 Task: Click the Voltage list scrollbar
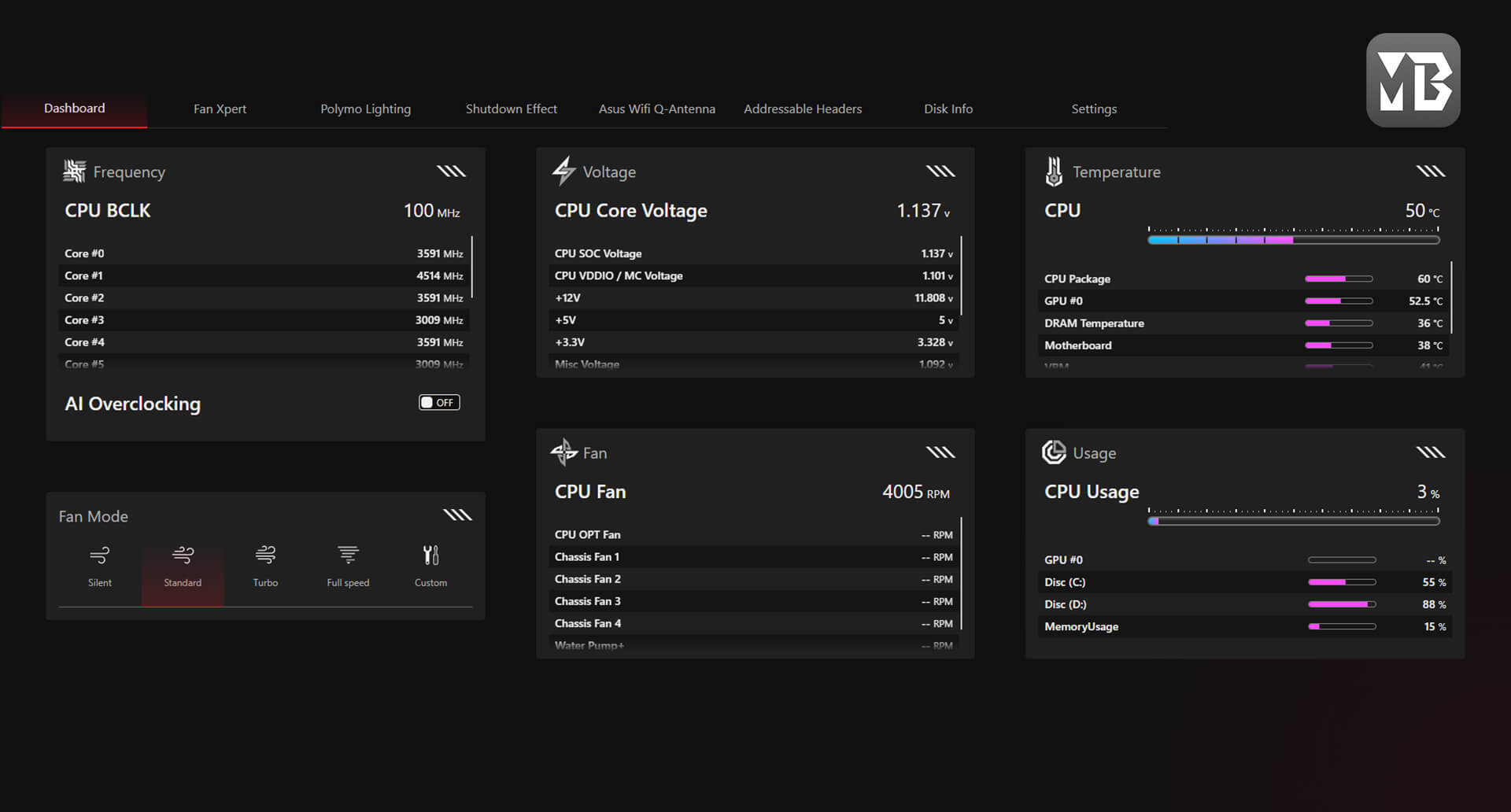962,275
